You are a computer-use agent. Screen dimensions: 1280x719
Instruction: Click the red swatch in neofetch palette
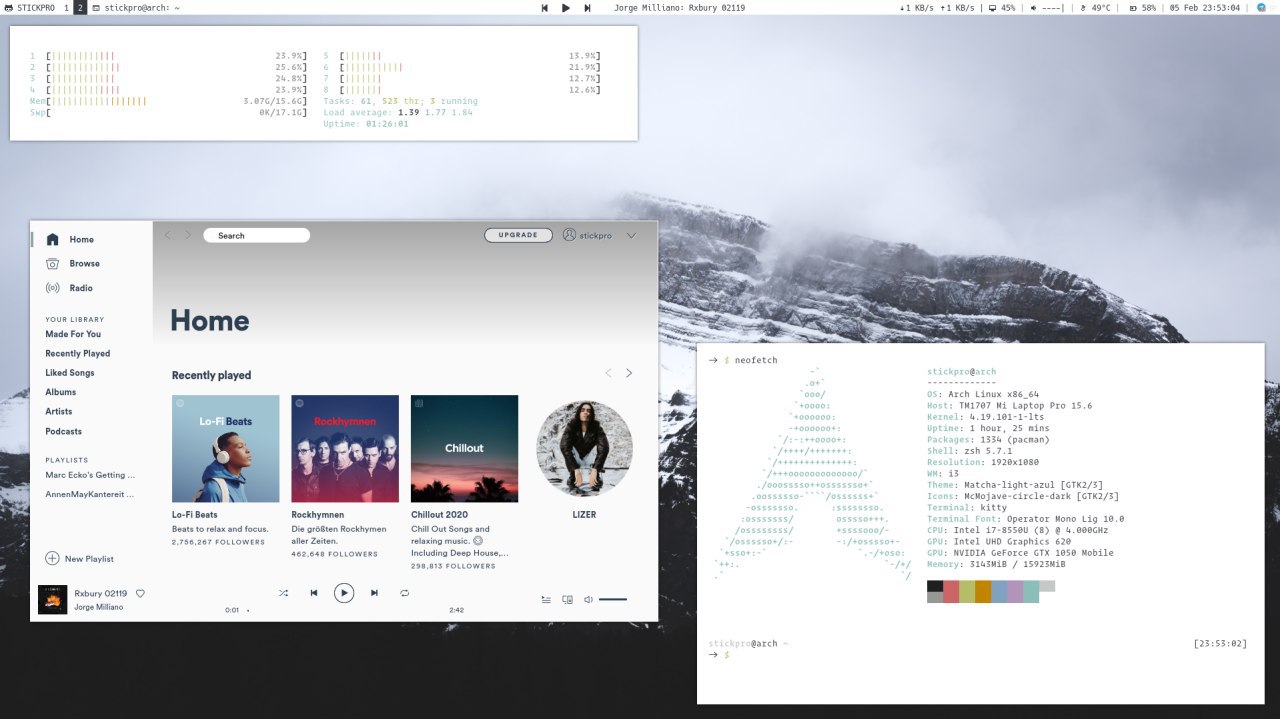click(x=951, y=591)
